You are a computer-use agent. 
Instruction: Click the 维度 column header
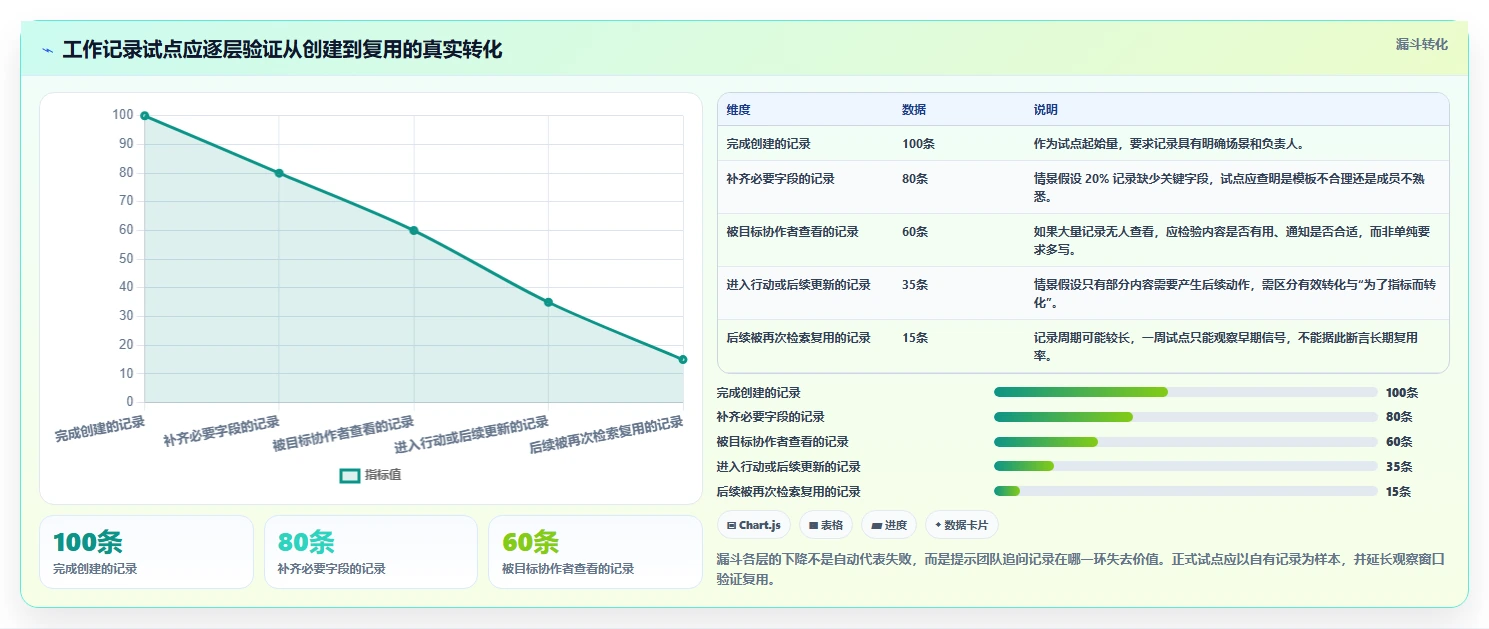739,110
